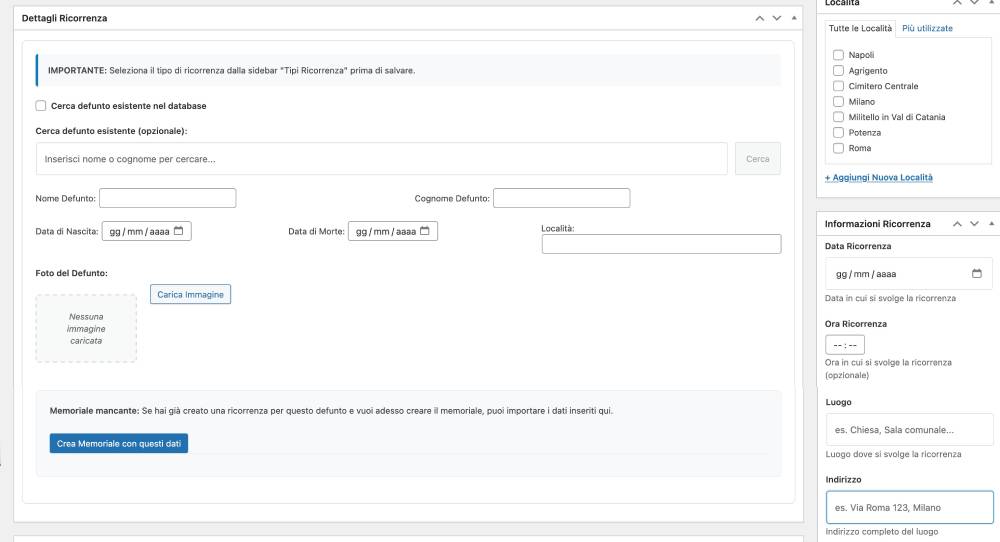Screen dimensions: 1000x542
Task: Click Carica Immagine button
Action: (x=191, y=294)
